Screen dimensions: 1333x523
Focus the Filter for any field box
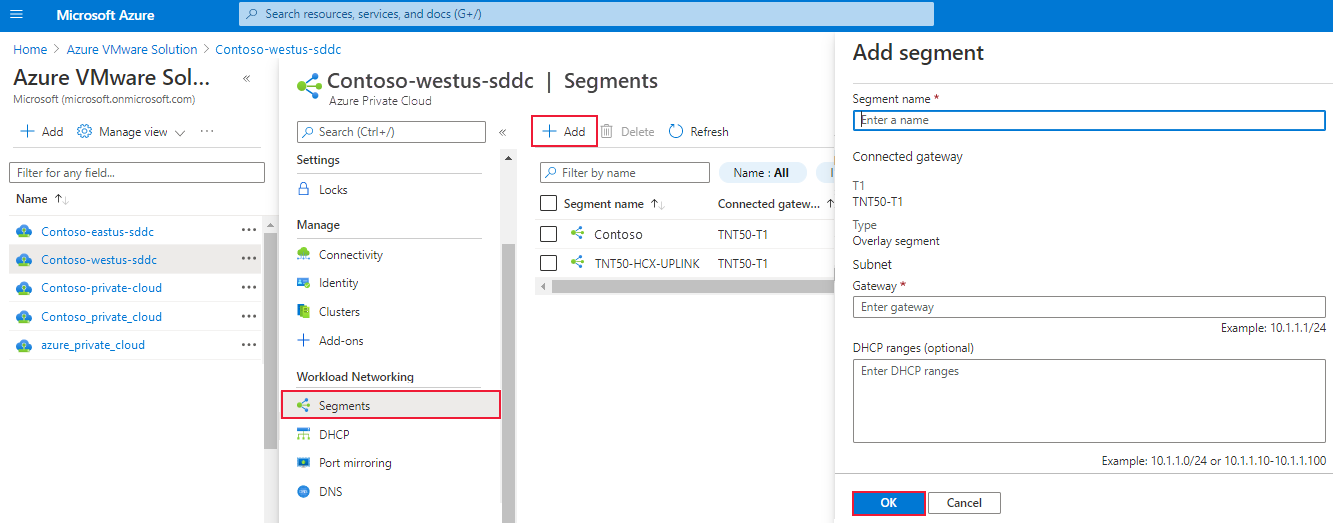pyautogui.click(x=137, y=173)
